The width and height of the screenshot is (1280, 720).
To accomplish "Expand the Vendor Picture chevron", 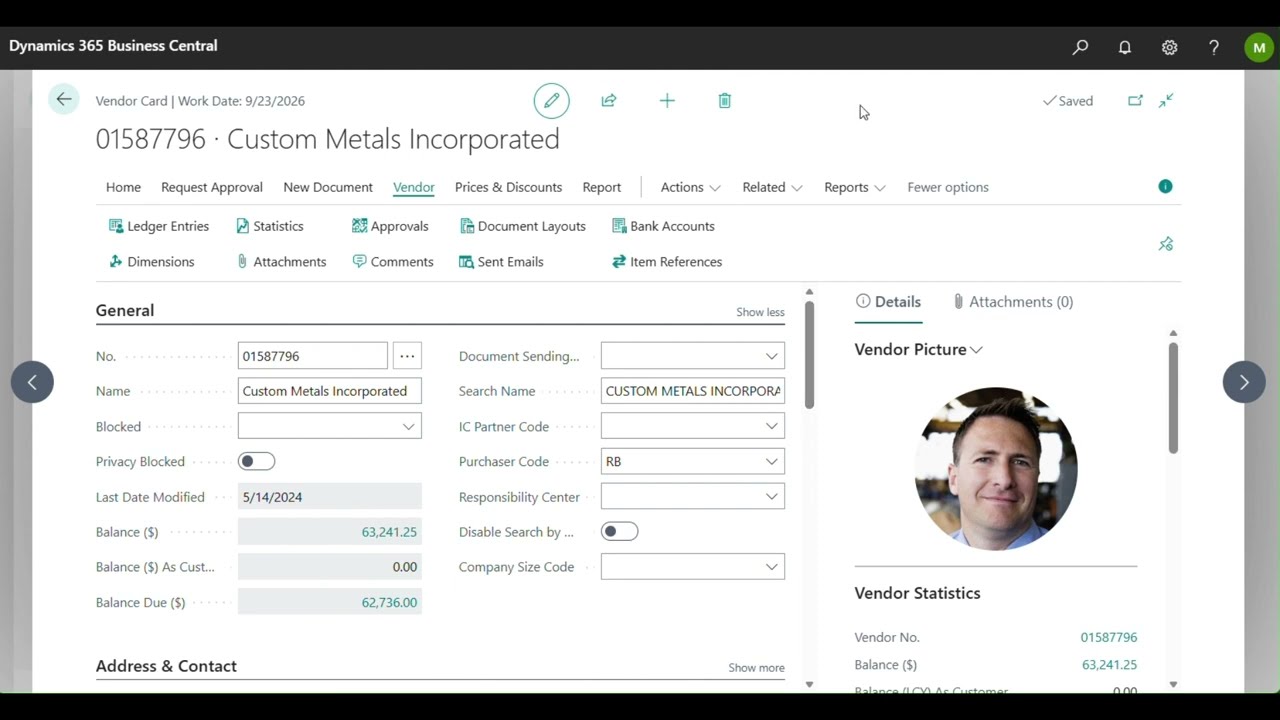I will click(x=976, y=350).
